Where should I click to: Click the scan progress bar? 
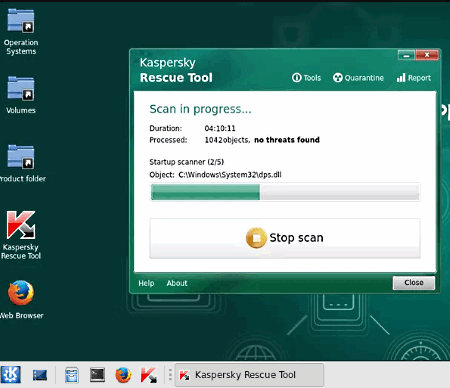(x=285, y=192)
